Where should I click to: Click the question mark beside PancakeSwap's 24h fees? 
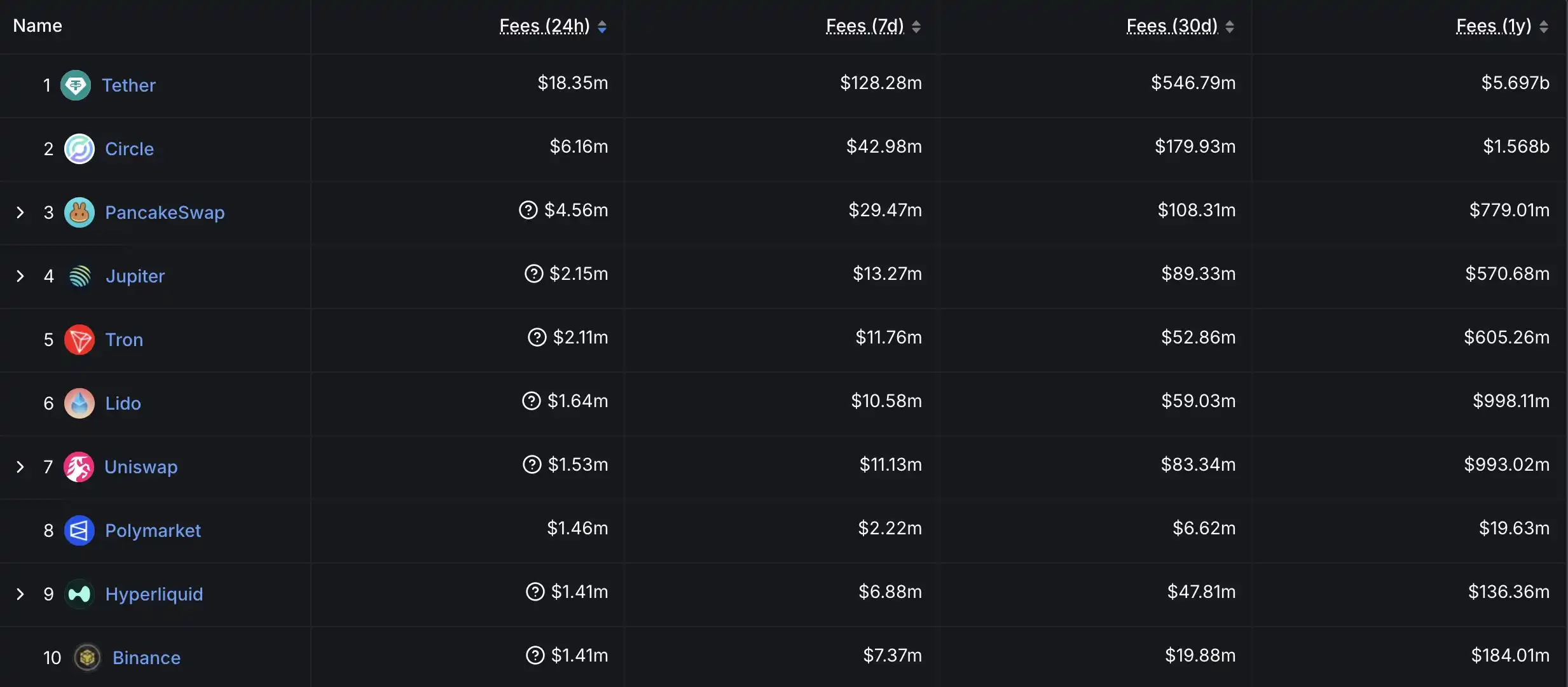click(x=528, y=210)
